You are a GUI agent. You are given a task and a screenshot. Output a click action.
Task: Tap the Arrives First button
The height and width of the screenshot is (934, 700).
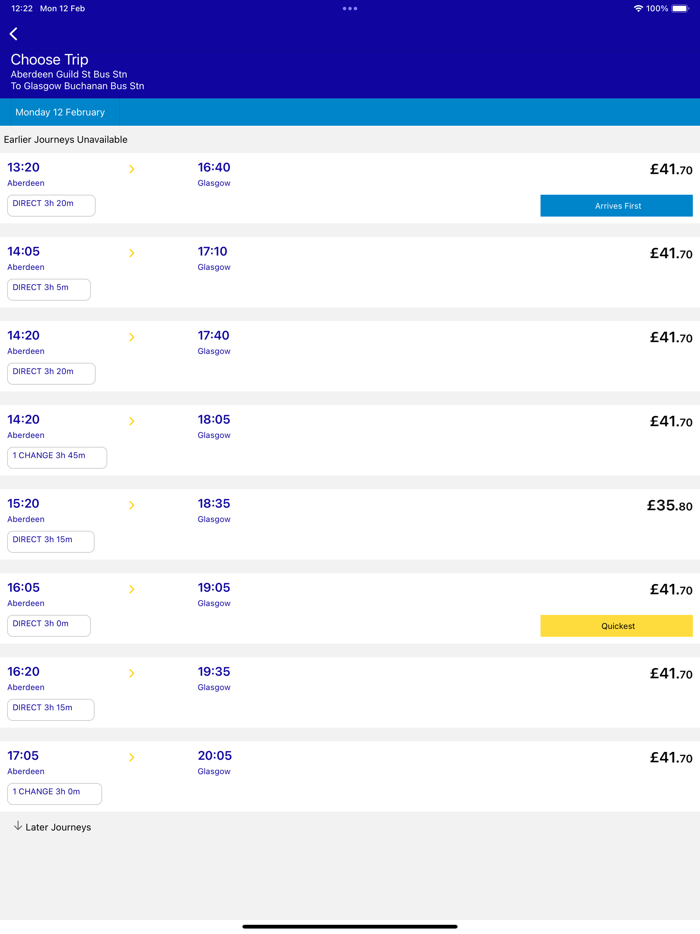point(616,206)
